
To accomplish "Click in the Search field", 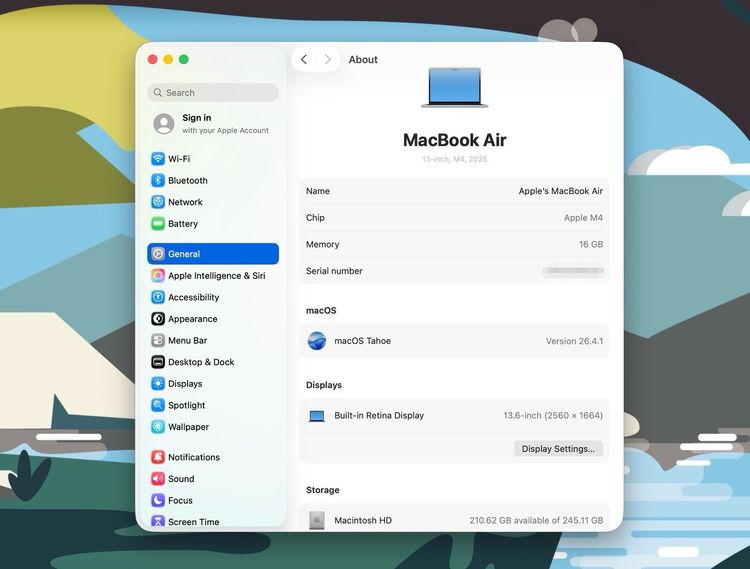I will [213, 92].
